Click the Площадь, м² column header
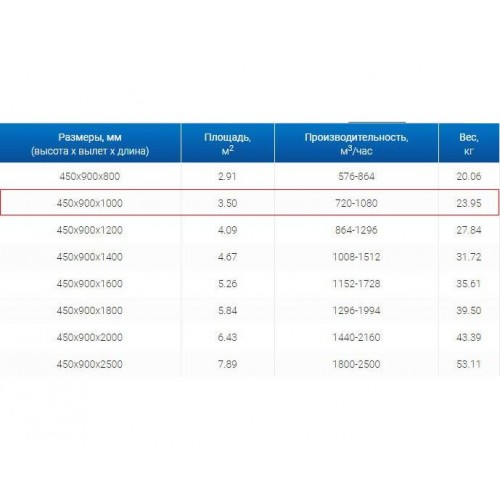 coord(228,143)
